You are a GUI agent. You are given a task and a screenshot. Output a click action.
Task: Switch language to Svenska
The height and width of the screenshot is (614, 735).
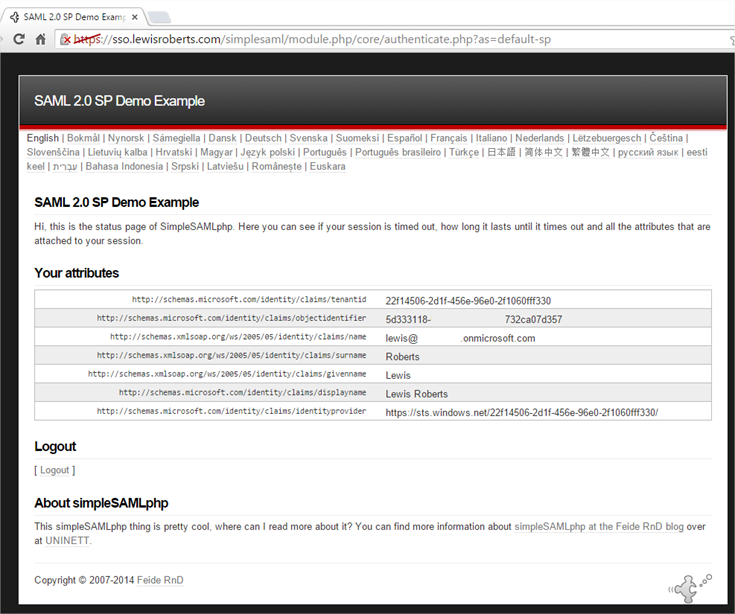pyautogui.click(x=308, y=138)
